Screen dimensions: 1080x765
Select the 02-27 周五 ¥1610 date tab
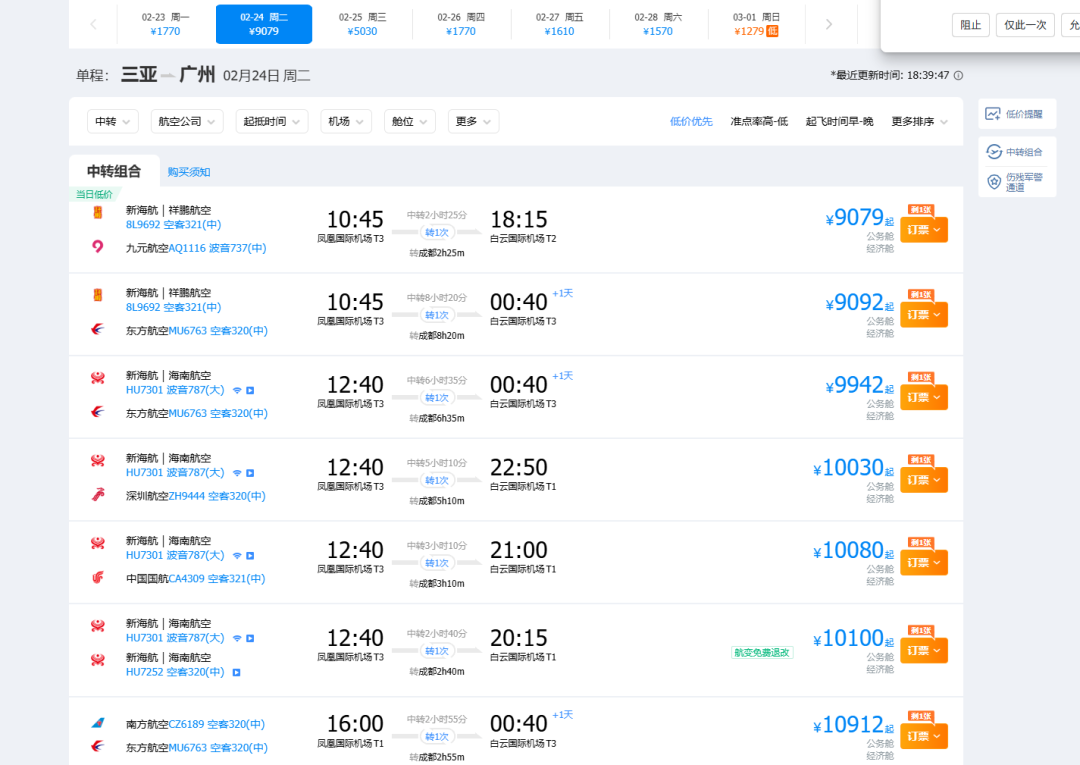coord(559,24)
